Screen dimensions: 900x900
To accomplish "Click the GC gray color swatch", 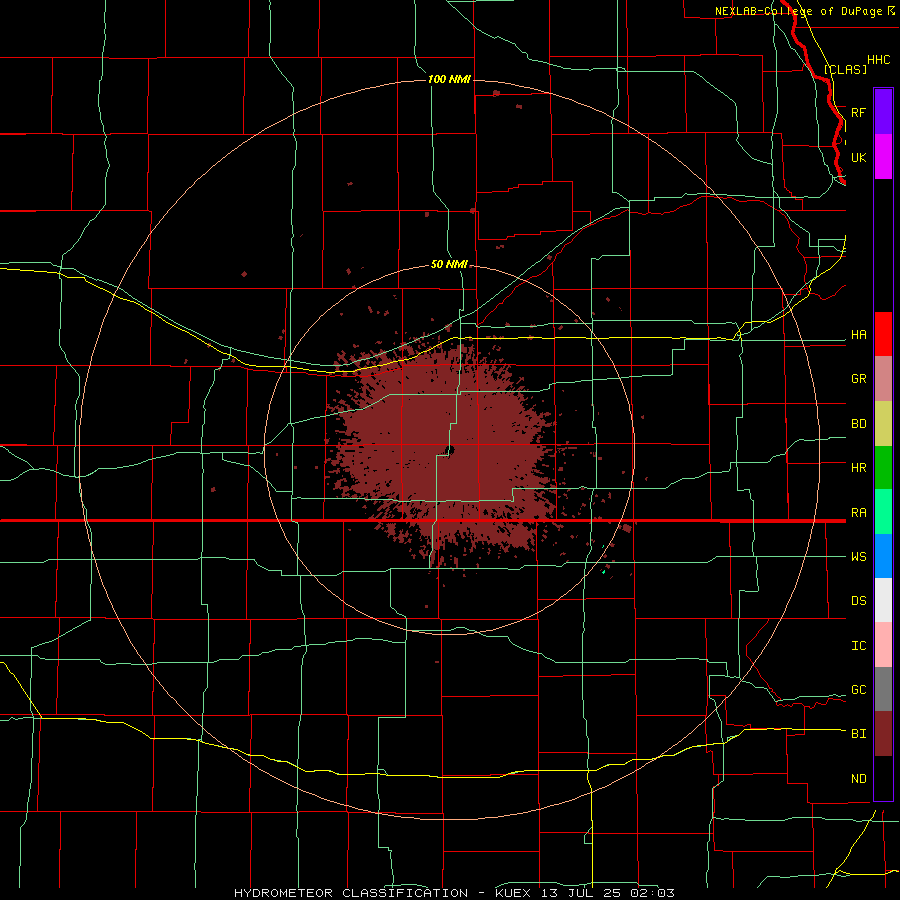I will click(x=883, y=689).
